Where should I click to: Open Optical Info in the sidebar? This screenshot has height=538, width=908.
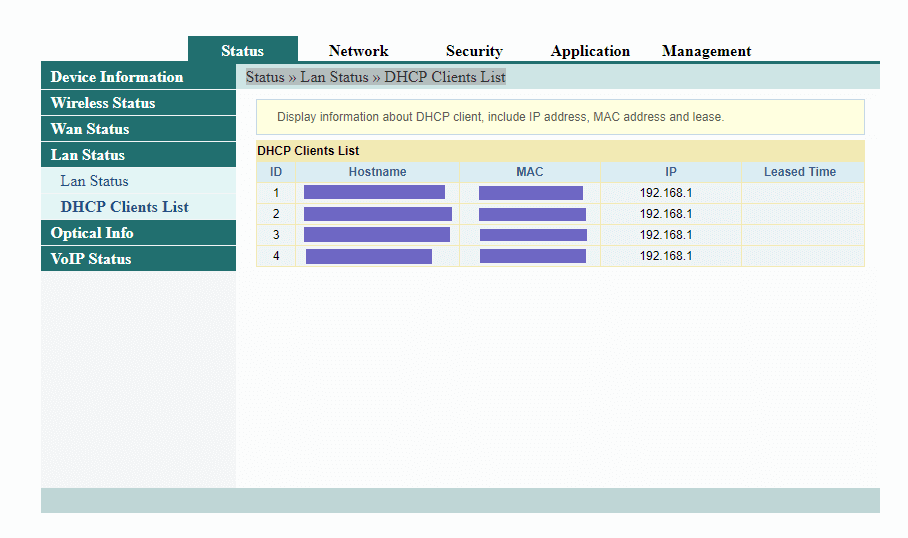click(x=92, y=233)
